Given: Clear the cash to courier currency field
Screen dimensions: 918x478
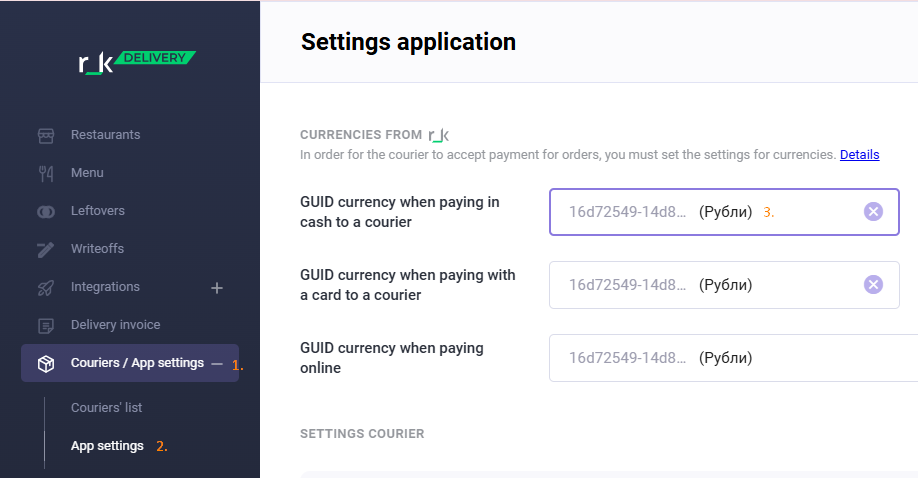Looking at the screenshot, I should coord(873,211).
